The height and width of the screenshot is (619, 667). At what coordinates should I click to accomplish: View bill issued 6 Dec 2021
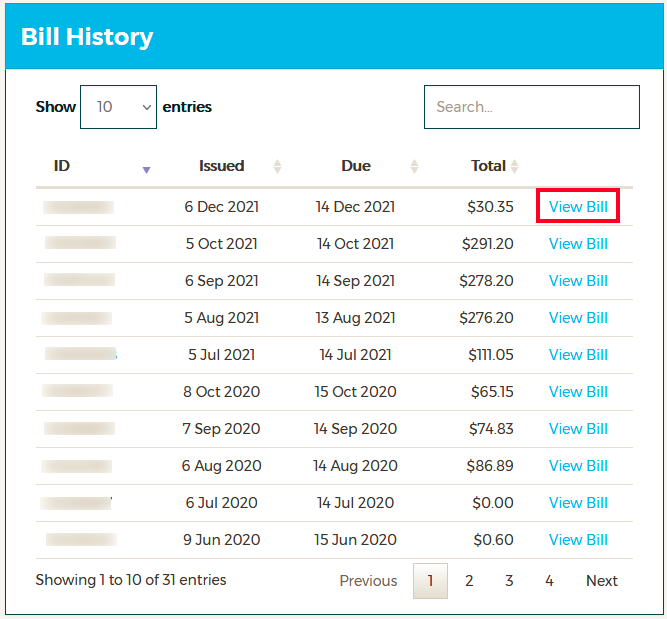[578, 207]
